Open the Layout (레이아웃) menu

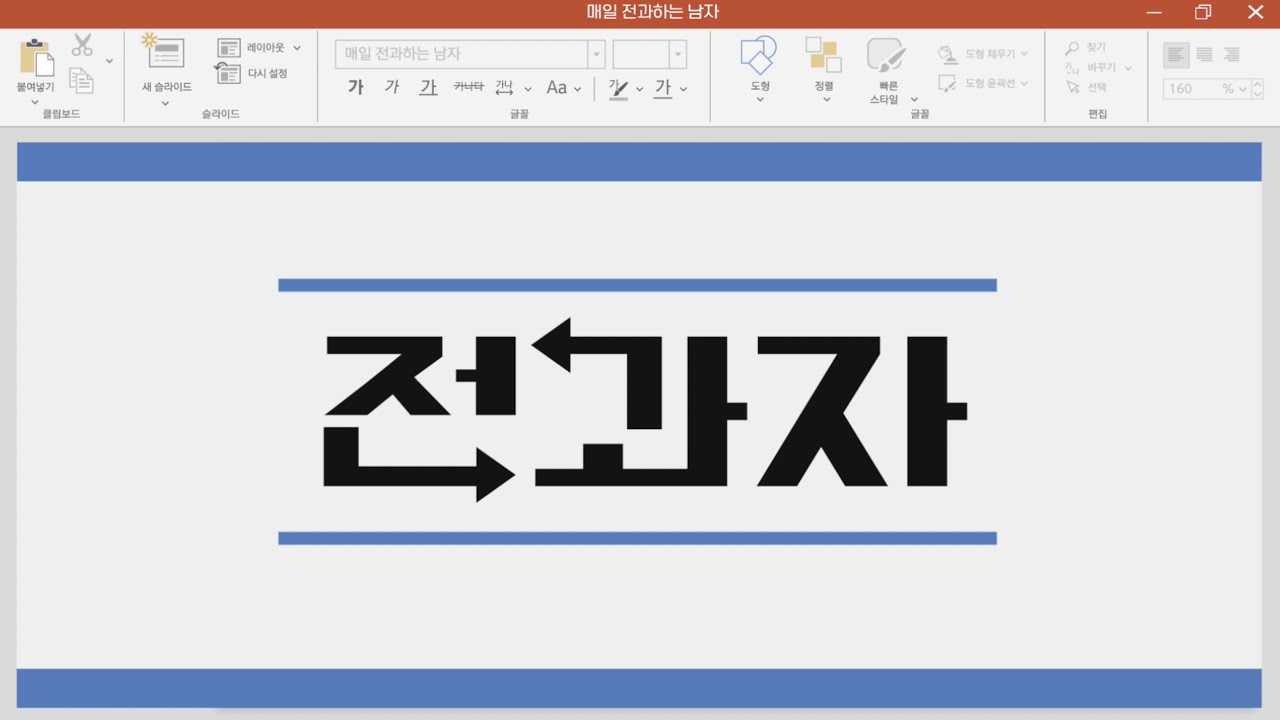[260, 47]
